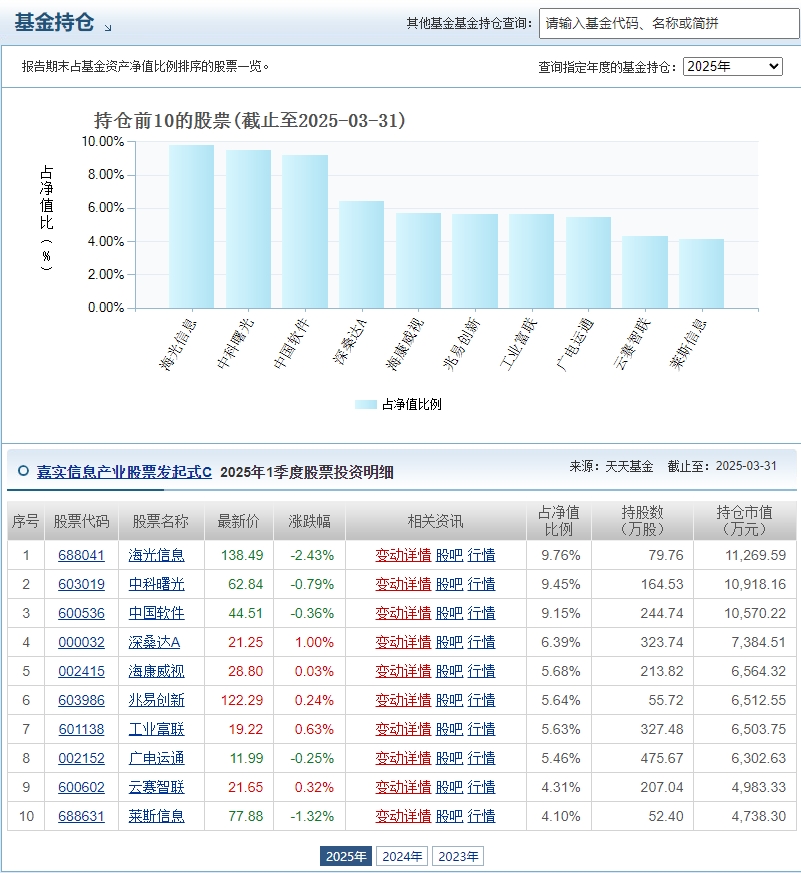Open 行情 for 莱斯信息 row
The width and height of the screenshot is (801, 873).
click(481, 816)
